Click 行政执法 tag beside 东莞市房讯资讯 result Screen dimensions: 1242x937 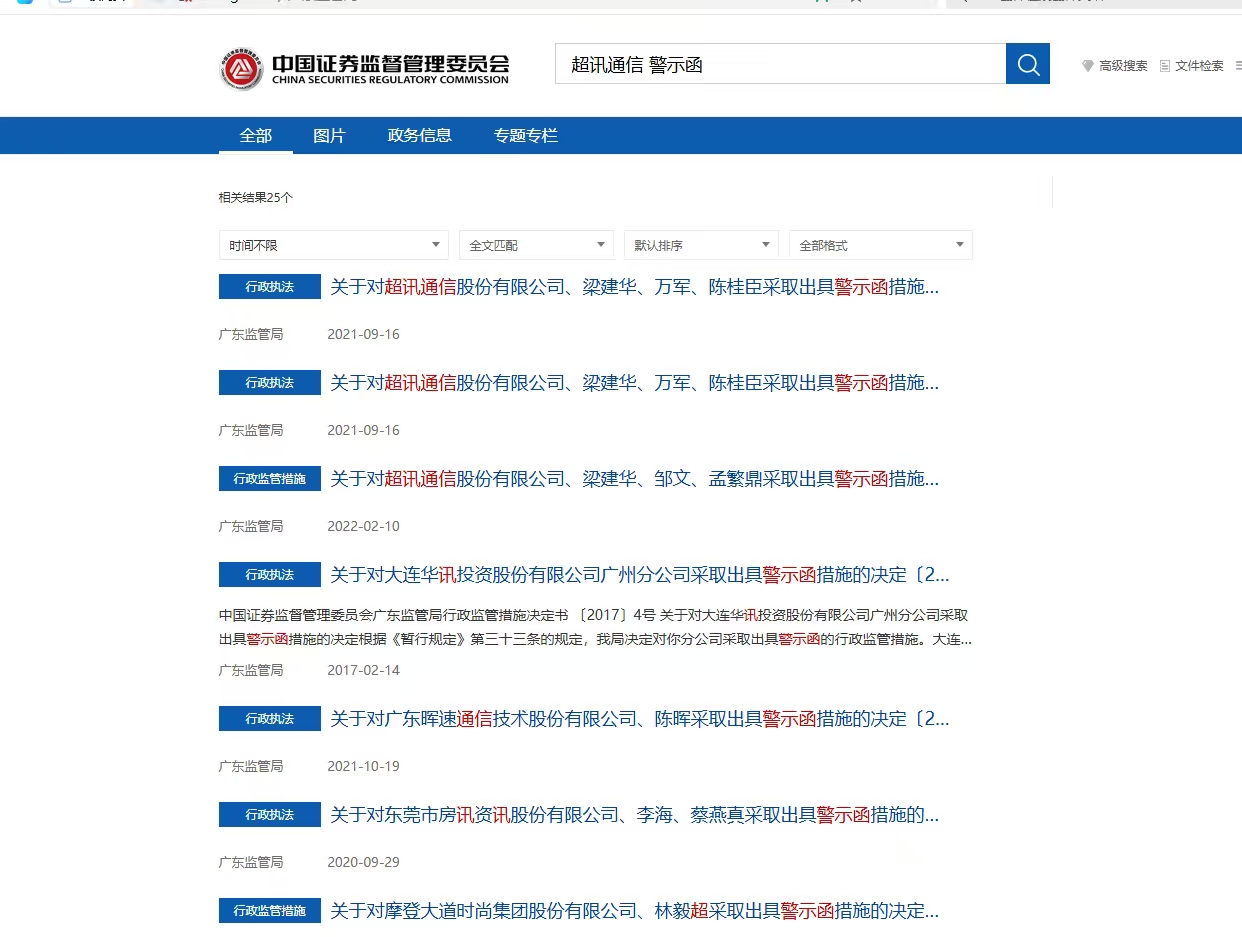click(x=270, y=815)
